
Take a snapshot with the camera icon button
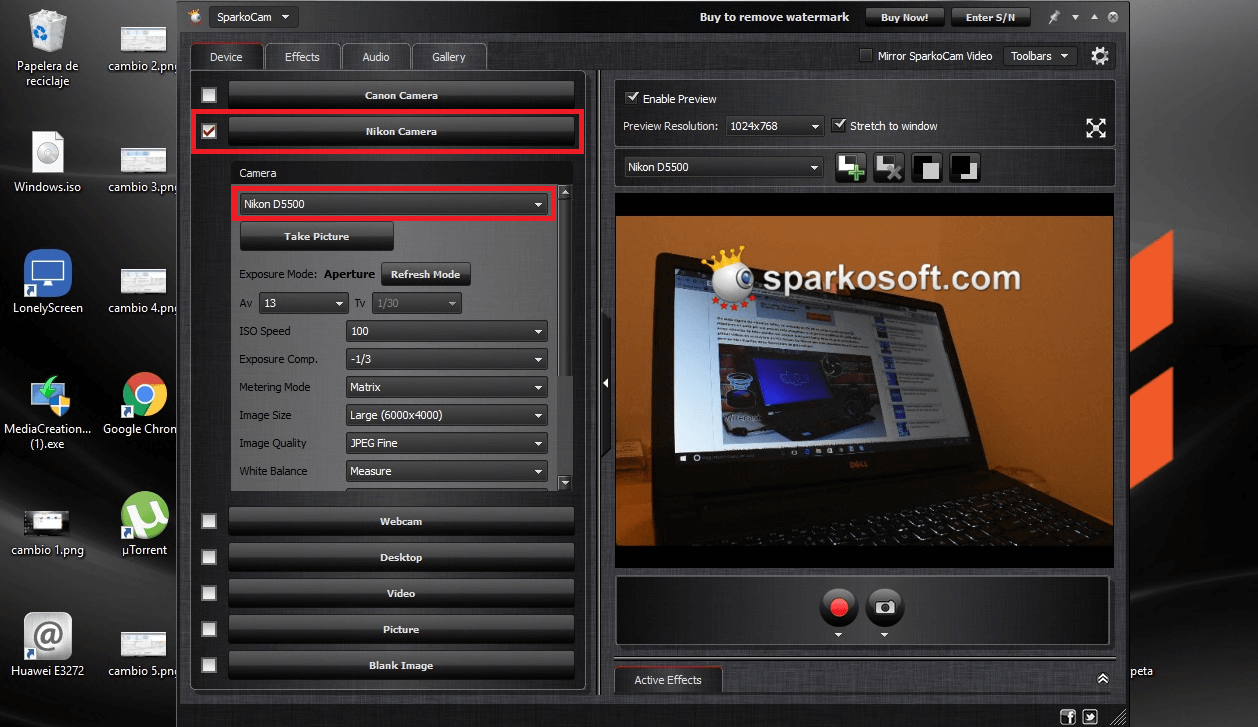[884, 606]
